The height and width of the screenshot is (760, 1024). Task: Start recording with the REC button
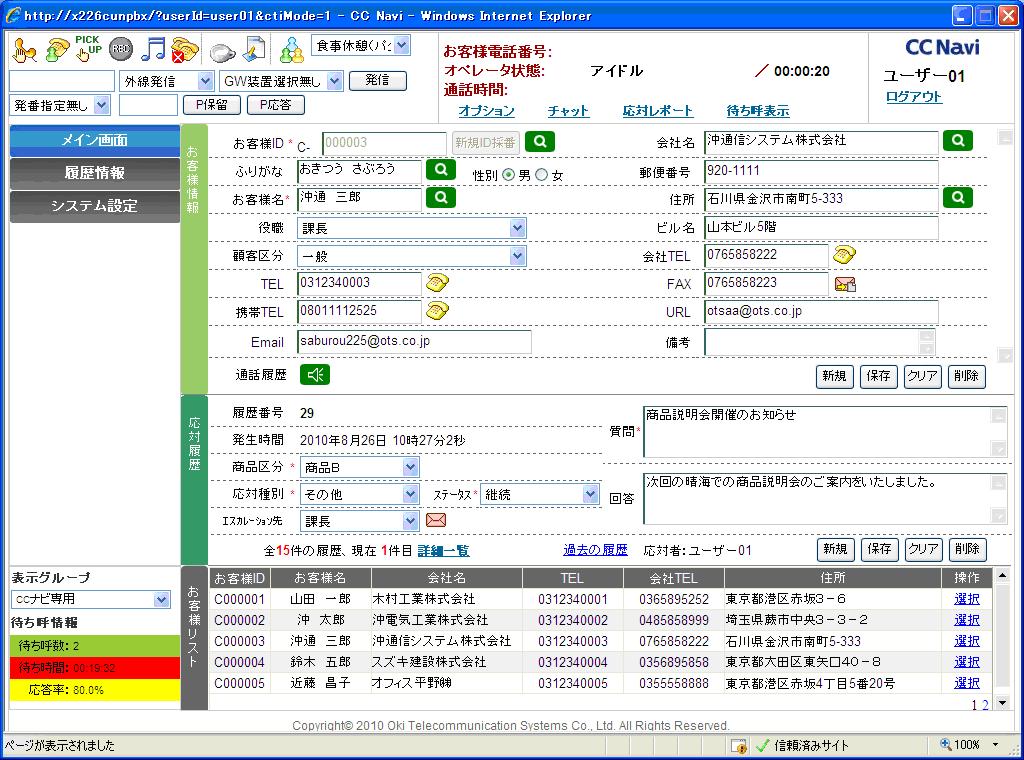[121, 49]
